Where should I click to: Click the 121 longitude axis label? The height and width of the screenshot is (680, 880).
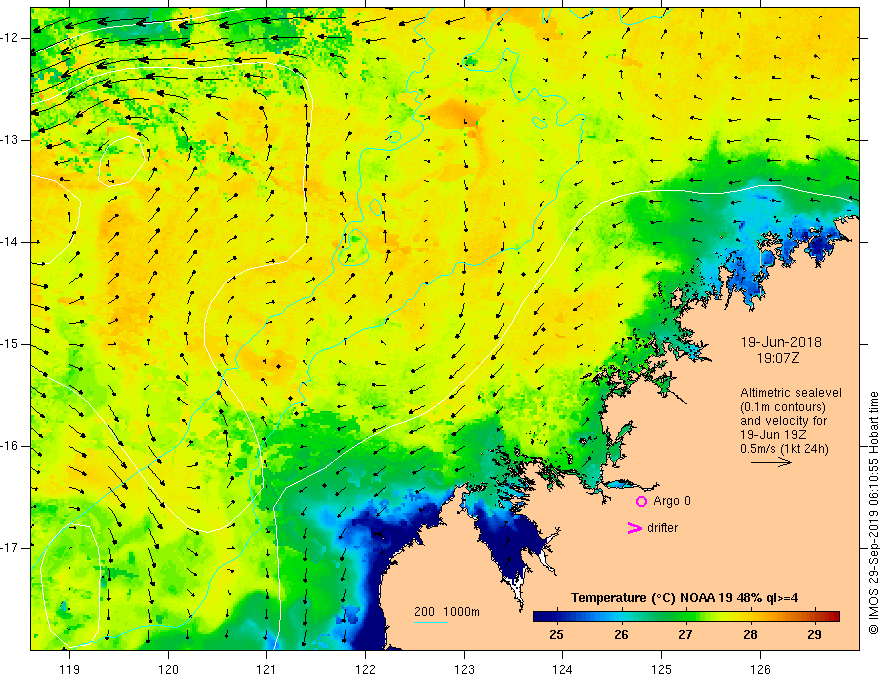click(267, 669)
